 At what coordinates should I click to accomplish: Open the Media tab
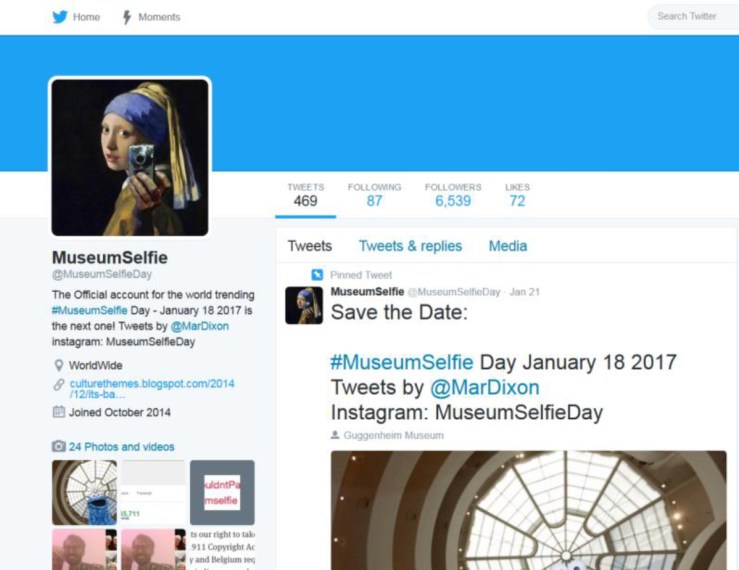coord(507,246)
